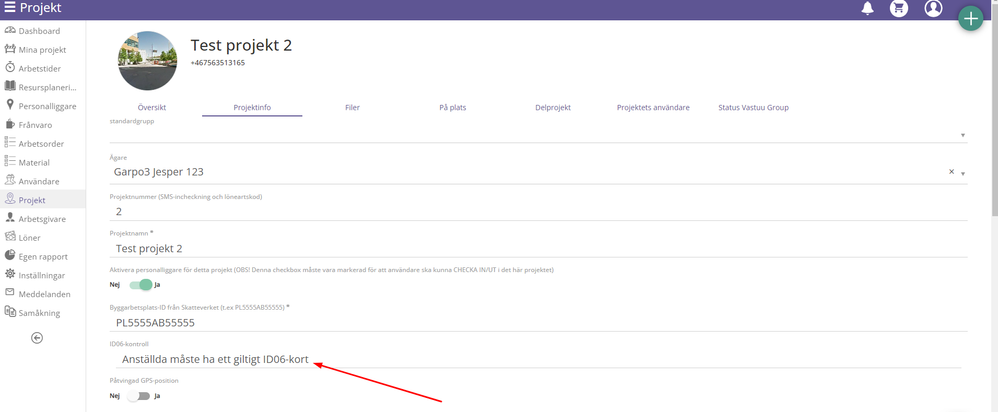Click the Byggarbetsplats-ID input field
The width and height of the screenshot is (998, 412).
pos(538,323)
